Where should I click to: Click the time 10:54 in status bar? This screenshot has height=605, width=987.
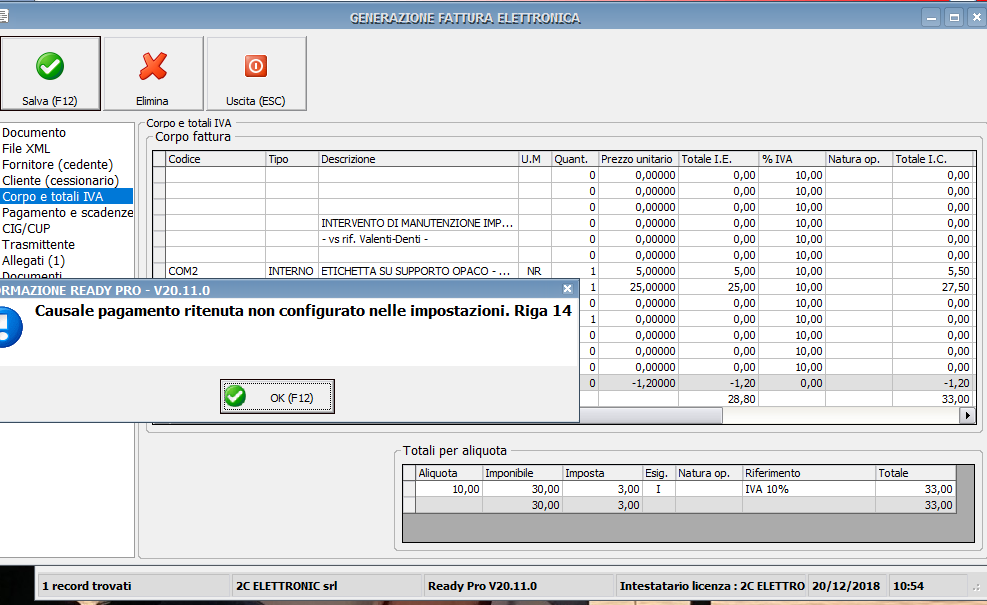928,586
